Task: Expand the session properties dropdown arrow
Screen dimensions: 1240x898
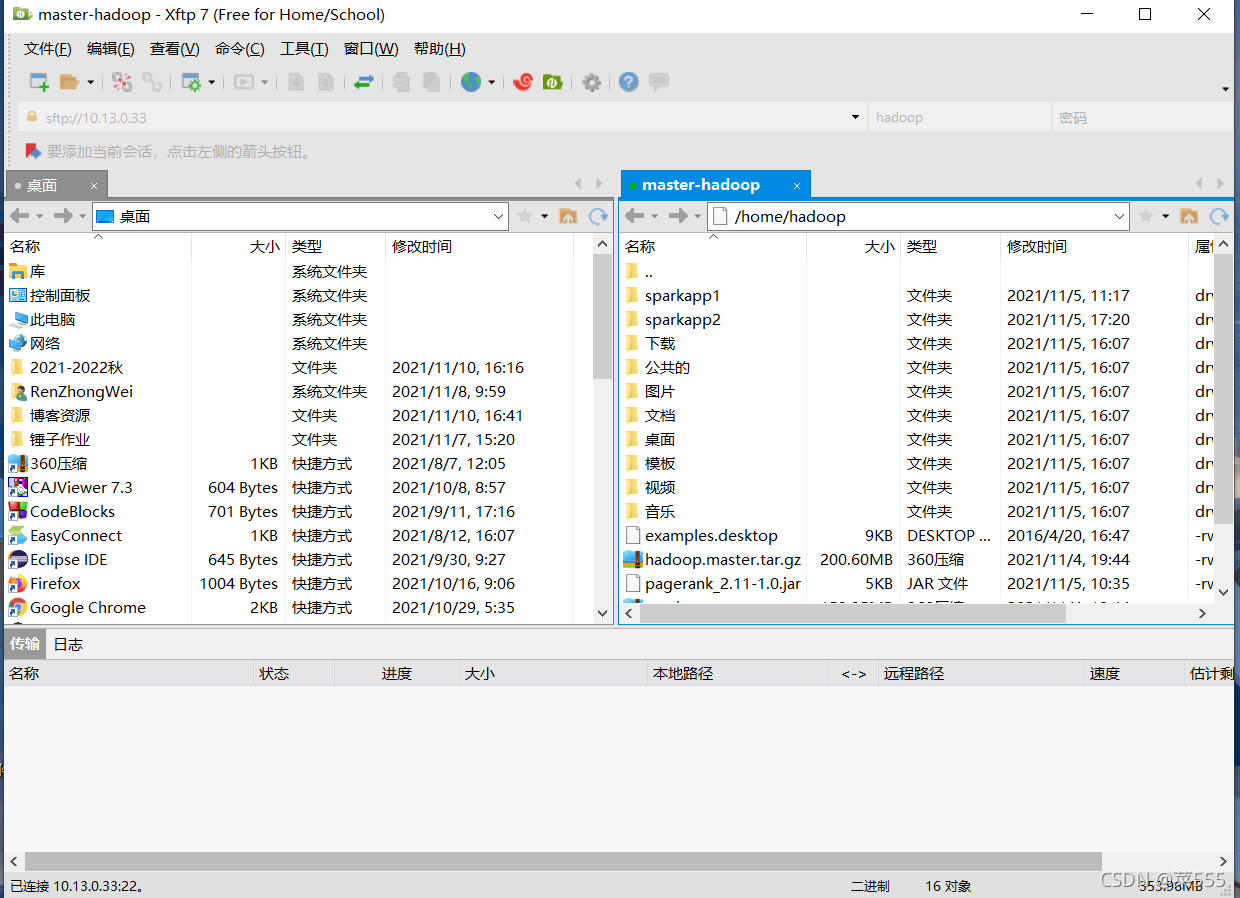Action: tap(212, 82)
